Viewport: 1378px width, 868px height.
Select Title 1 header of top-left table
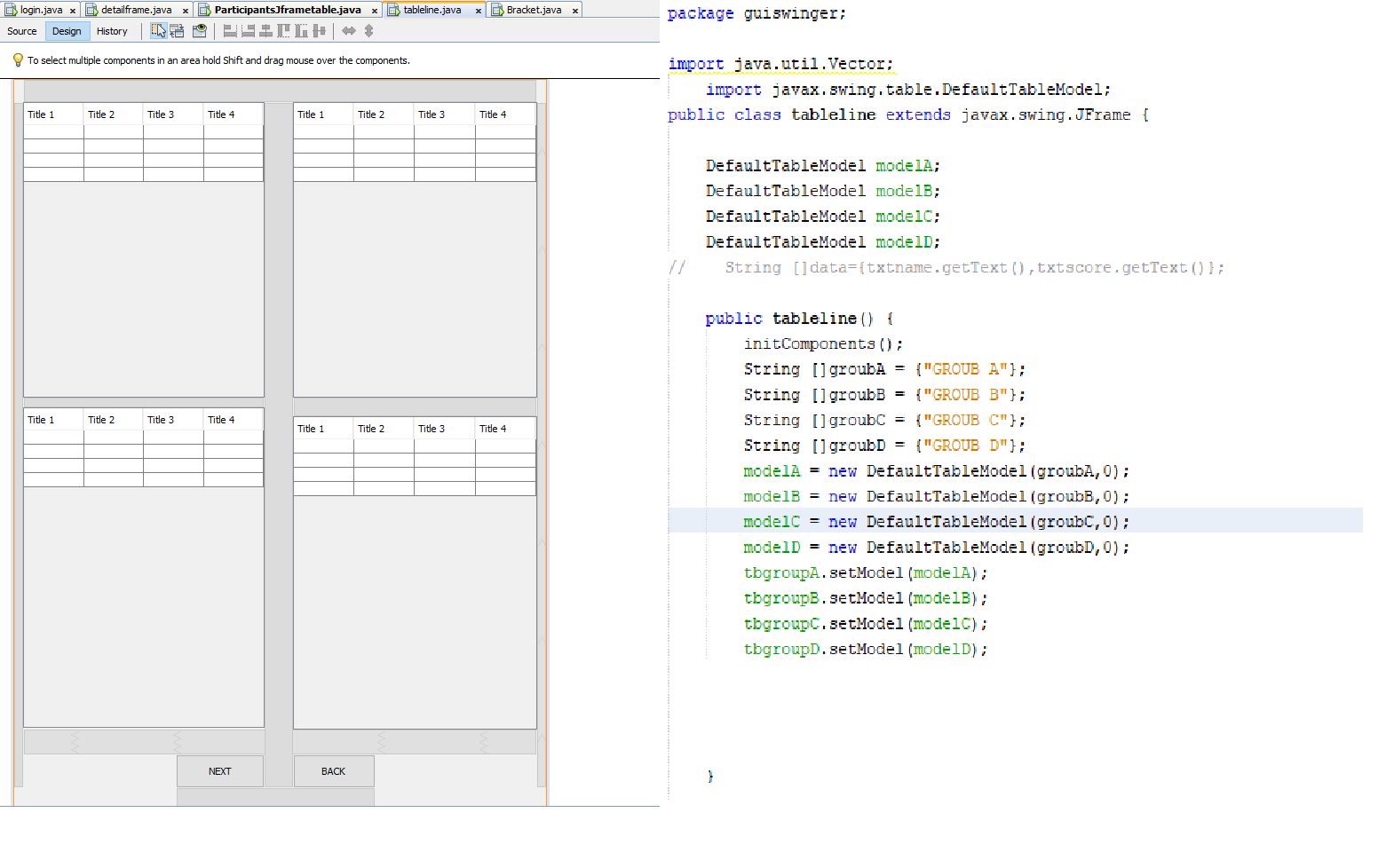[x=54, y=114]
